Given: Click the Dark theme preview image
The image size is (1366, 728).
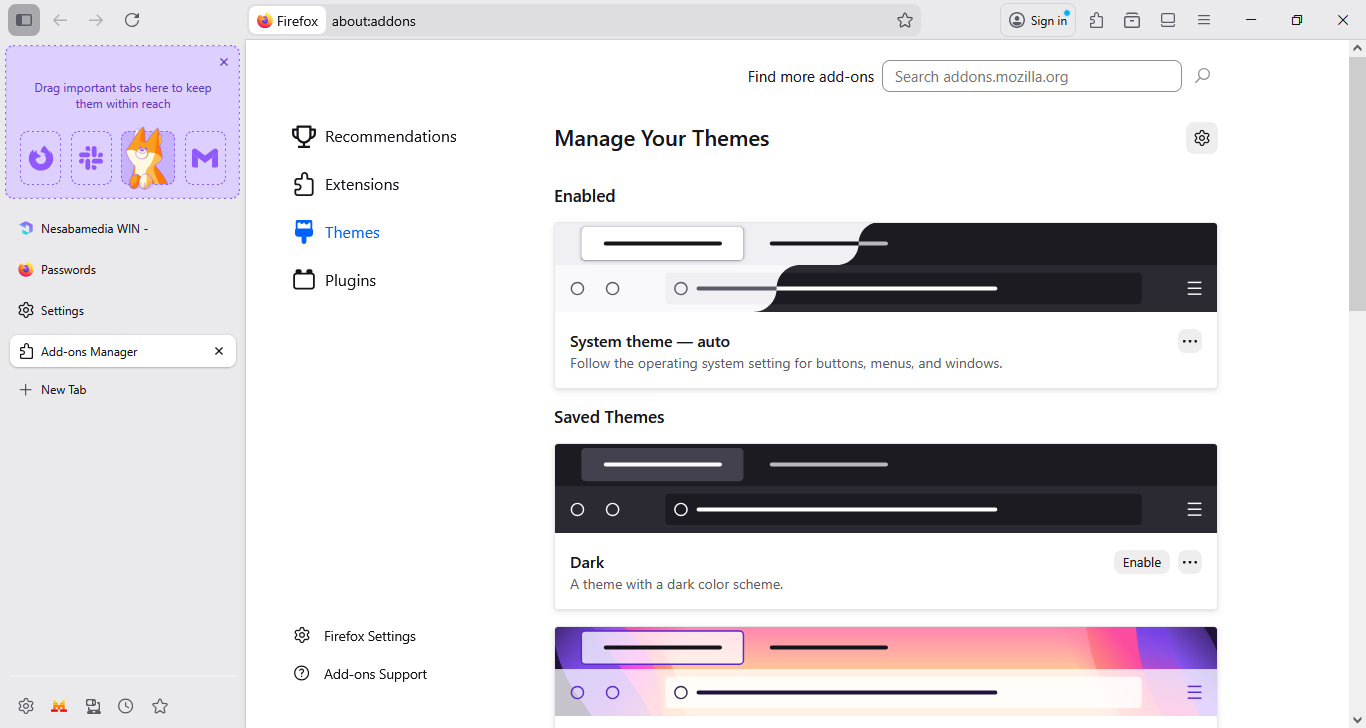Looking at the screenshot, I should click(885, 488).
